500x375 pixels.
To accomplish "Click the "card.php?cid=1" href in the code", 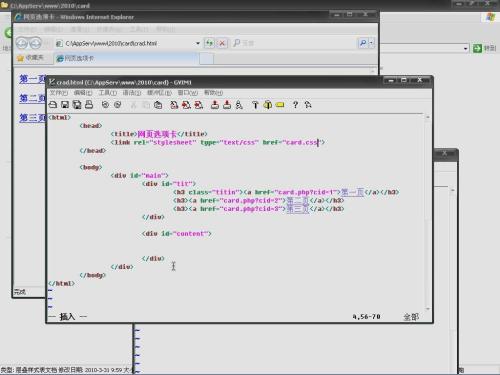I will click(x=307, y=192).
